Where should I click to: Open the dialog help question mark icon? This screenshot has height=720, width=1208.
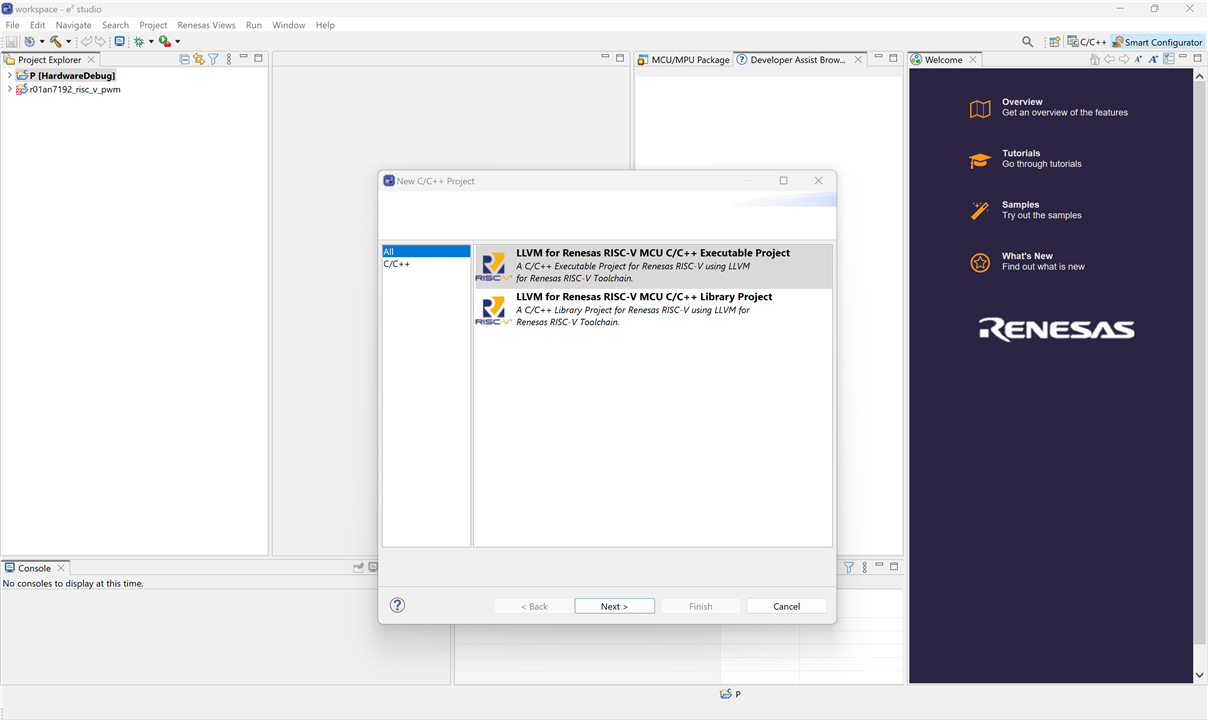coord(397,605)
